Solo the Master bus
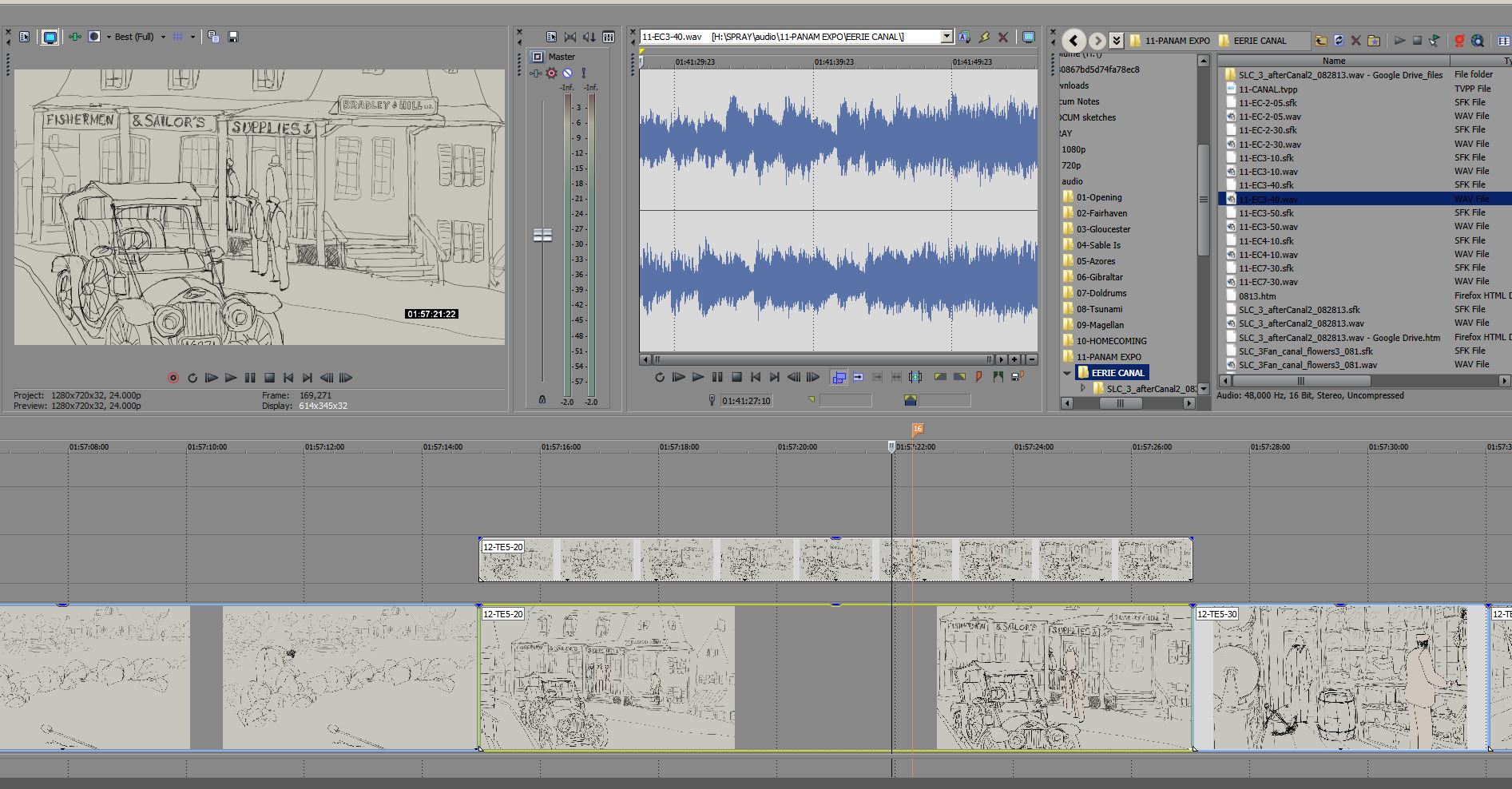Viewport: 1512px width, 789px height. click(583, 73)
